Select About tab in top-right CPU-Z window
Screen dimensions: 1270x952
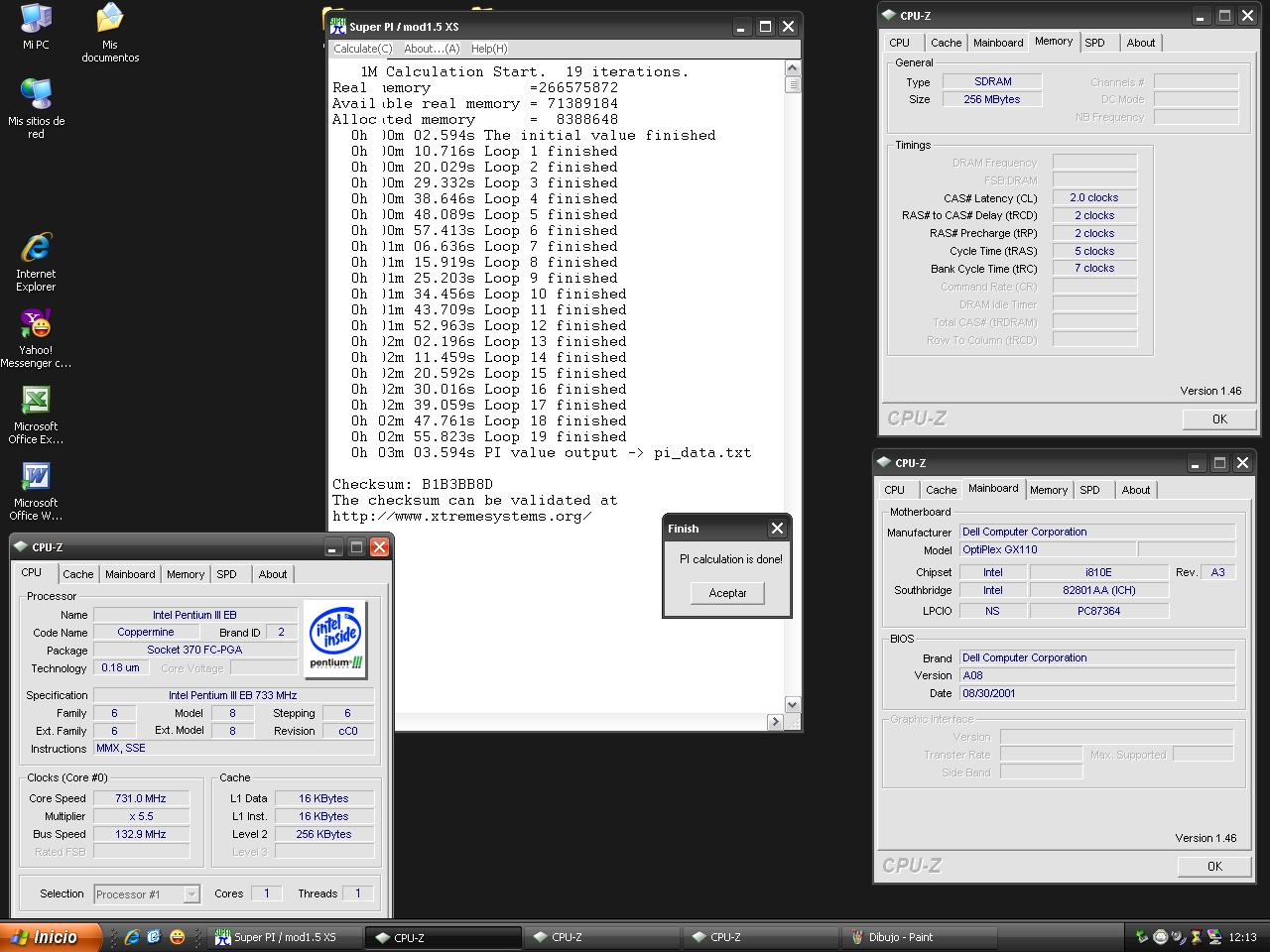click(1141, 43)
